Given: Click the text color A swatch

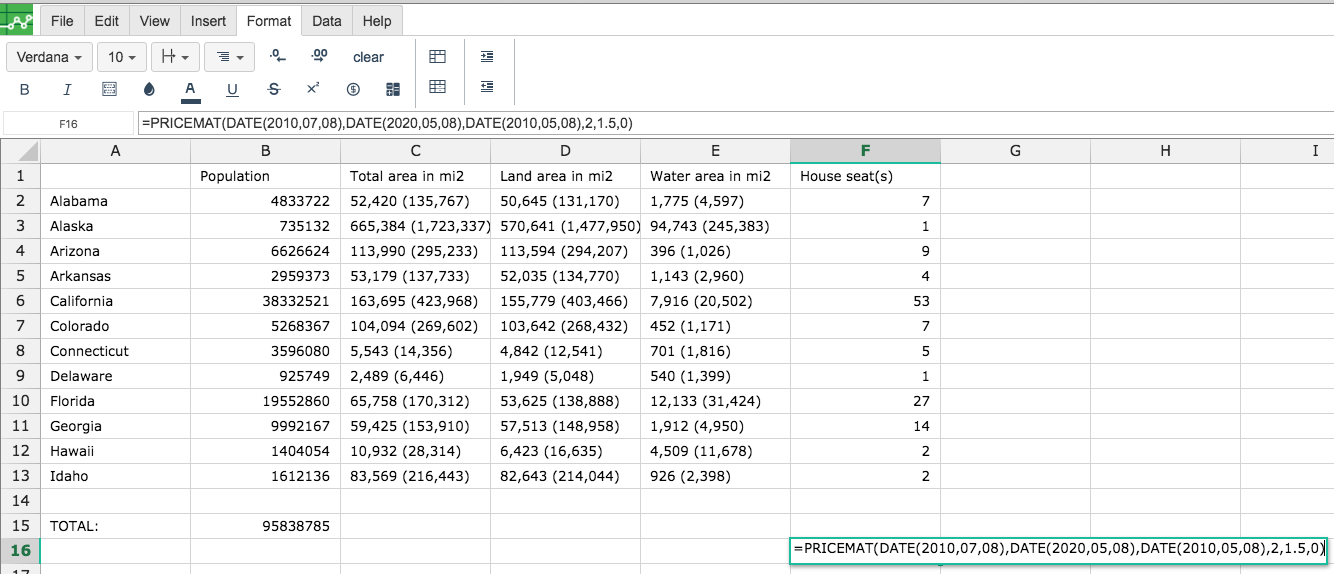Looking at the screenshot, I should [190, 89].
